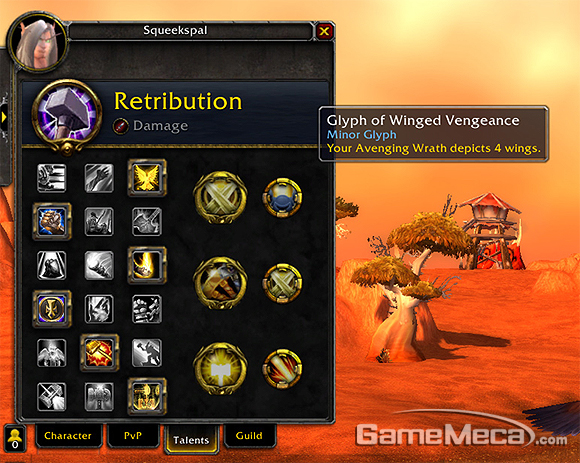Select the red hammer burst talent icon
Viewport: 580px width, 463px height.
99,353
